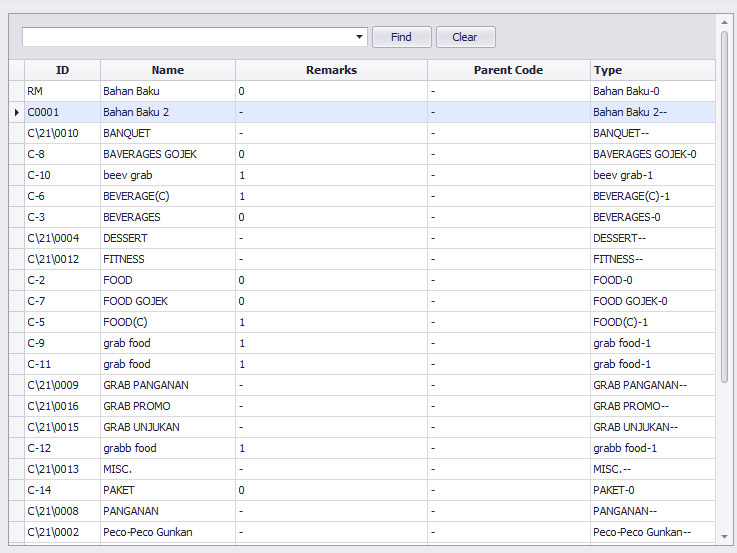Click the PAKET name cell
Viewport: 737px width, 553px height.
168,490
